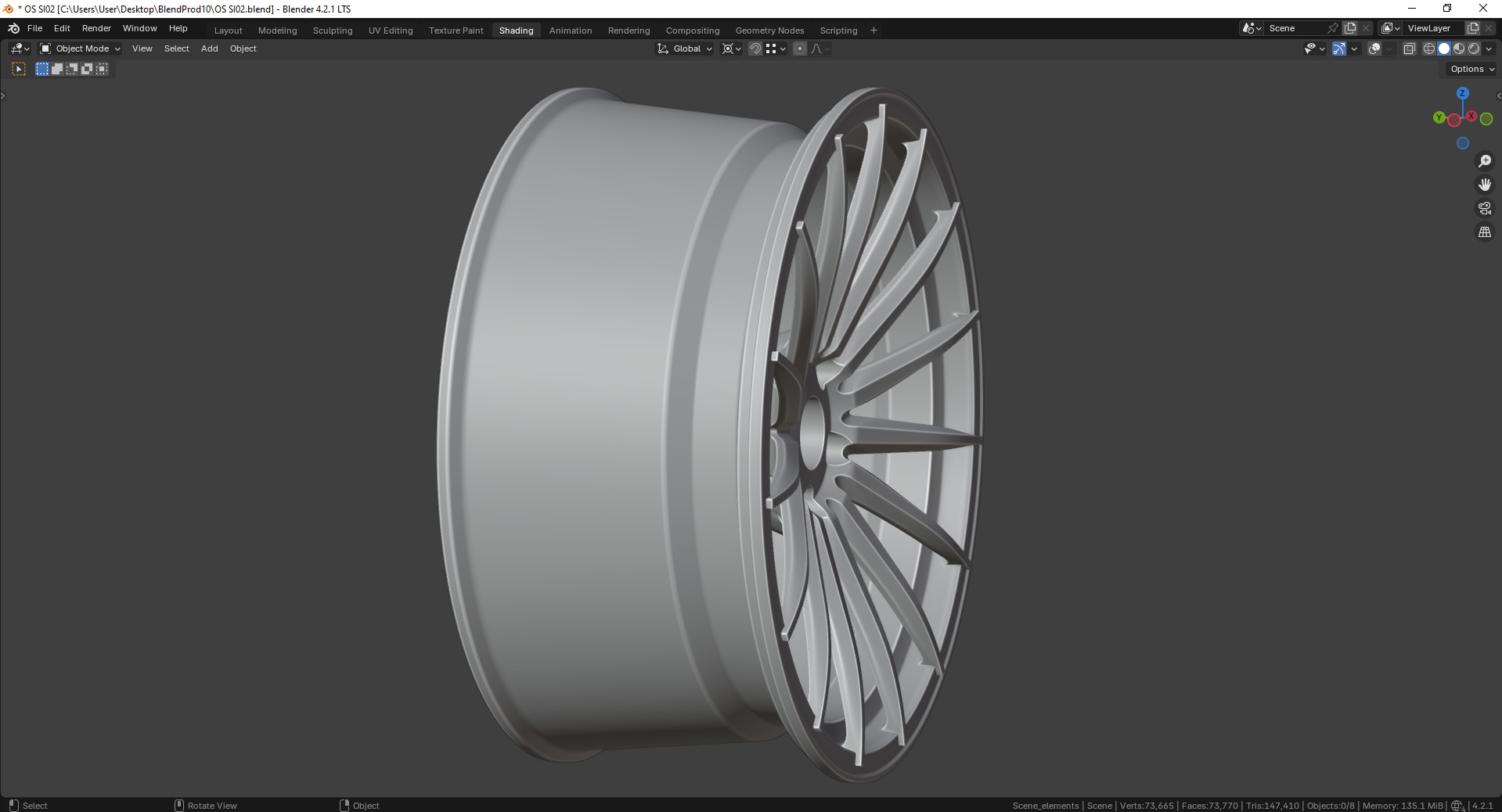Select the Tweak select tool icon
This screenshot has height=812, width=1502.
(x=19, y=69)
